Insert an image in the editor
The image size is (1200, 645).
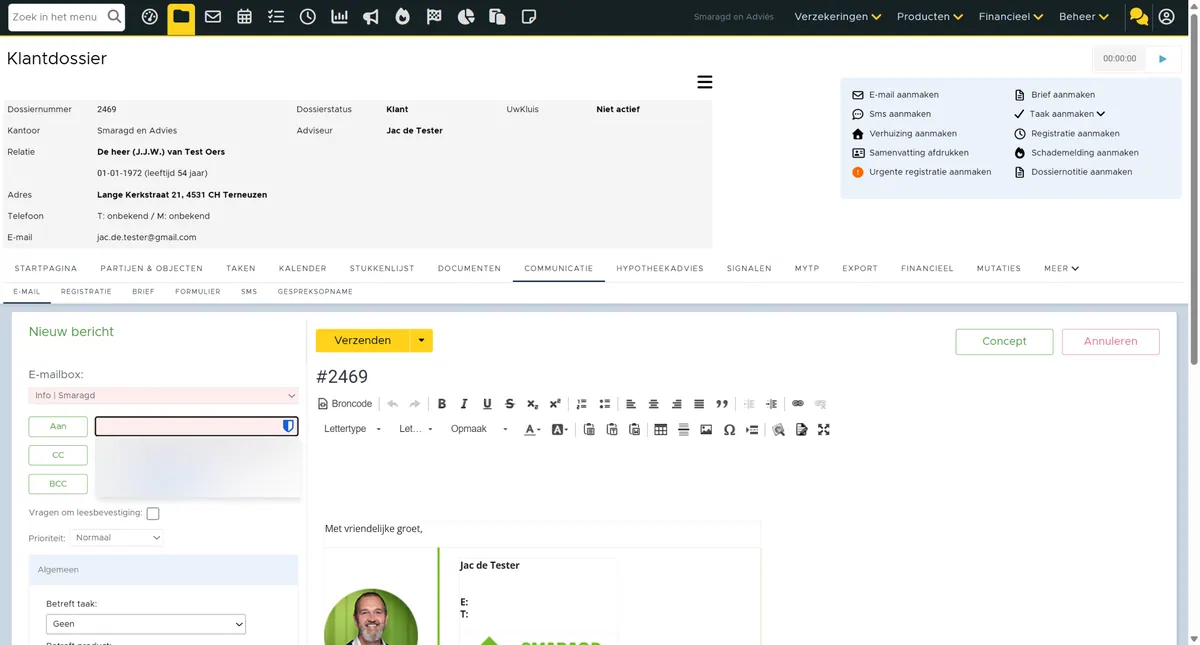click(x=706, y=430)
